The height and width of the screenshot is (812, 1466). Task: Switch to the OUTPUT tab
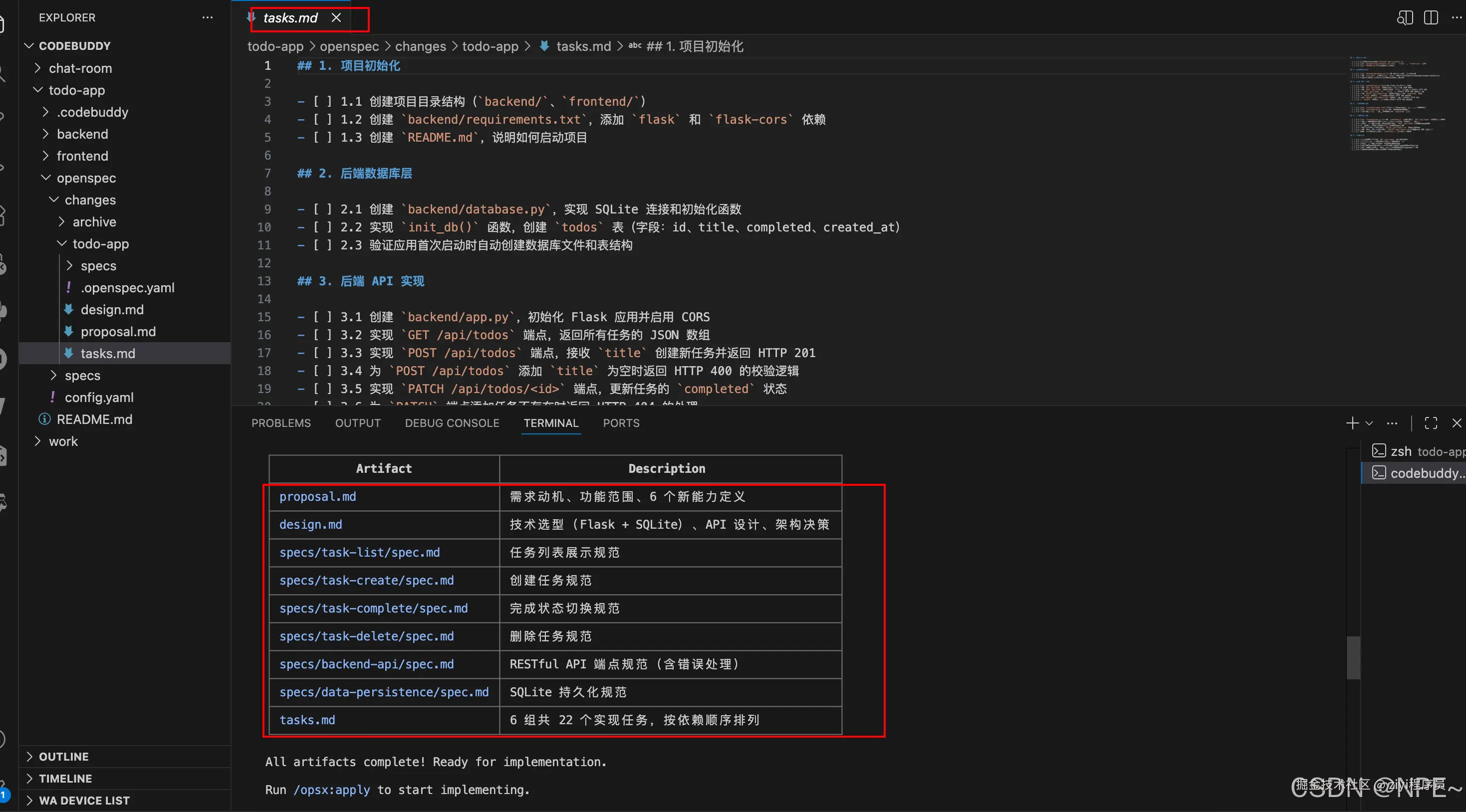pyautogui.click(x=357, y=423)
